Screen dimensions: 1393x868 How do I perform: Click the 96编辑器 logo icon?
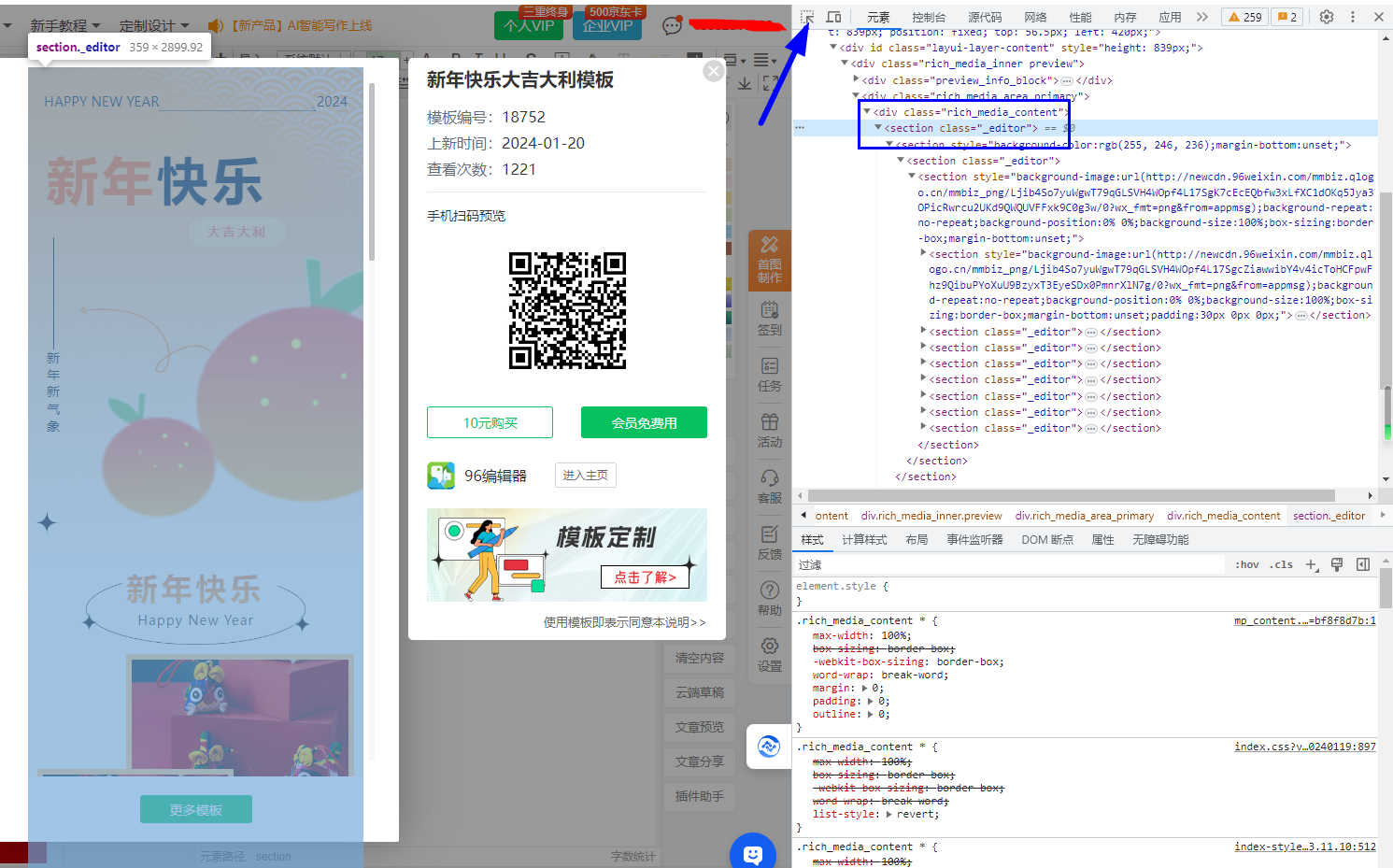pos(441,476)
